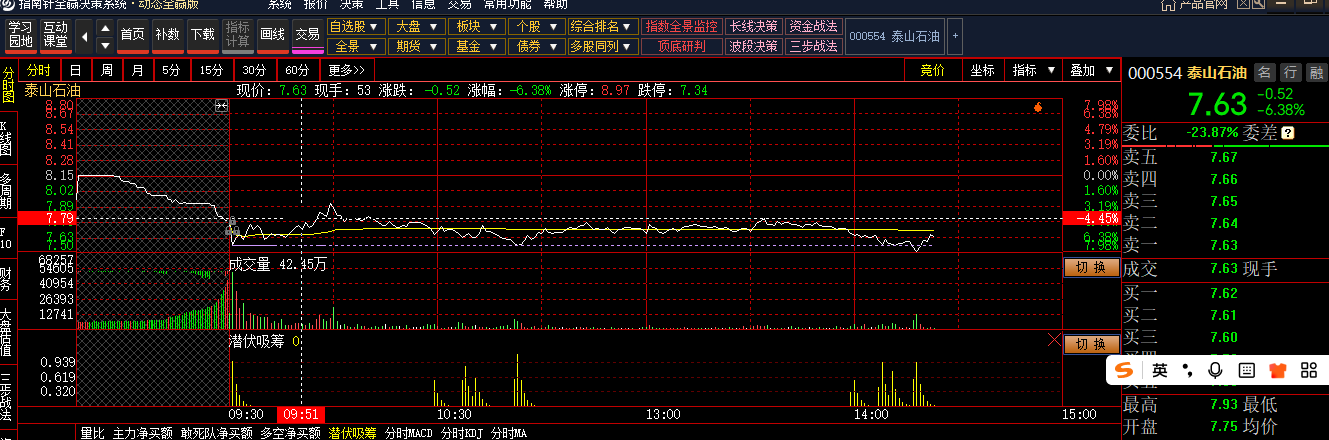Open 资金战法 capital strategy
Image resolution: width=1329 pixels, height=440 pixels.
814,26
